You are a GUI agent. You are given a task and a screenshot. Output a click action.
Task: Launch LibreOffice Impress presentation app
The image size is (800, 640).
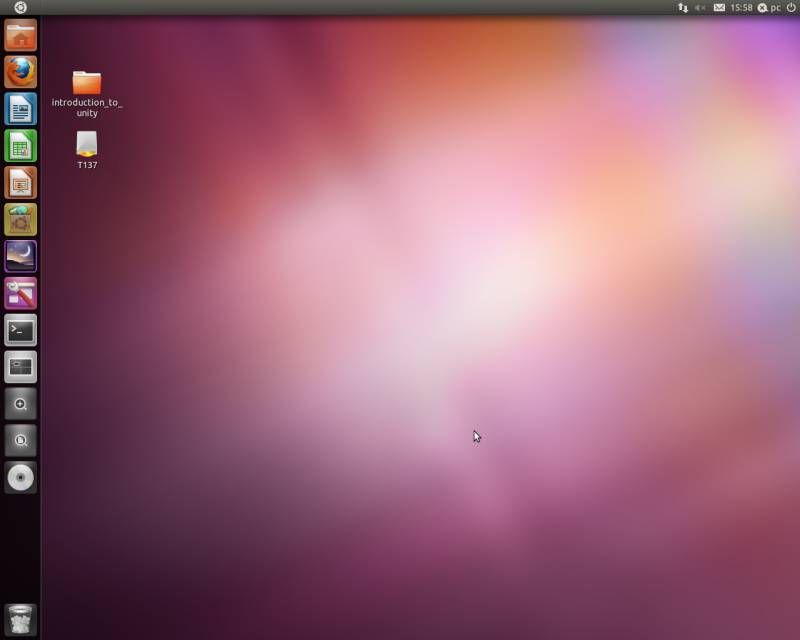[x=20, y=183]
